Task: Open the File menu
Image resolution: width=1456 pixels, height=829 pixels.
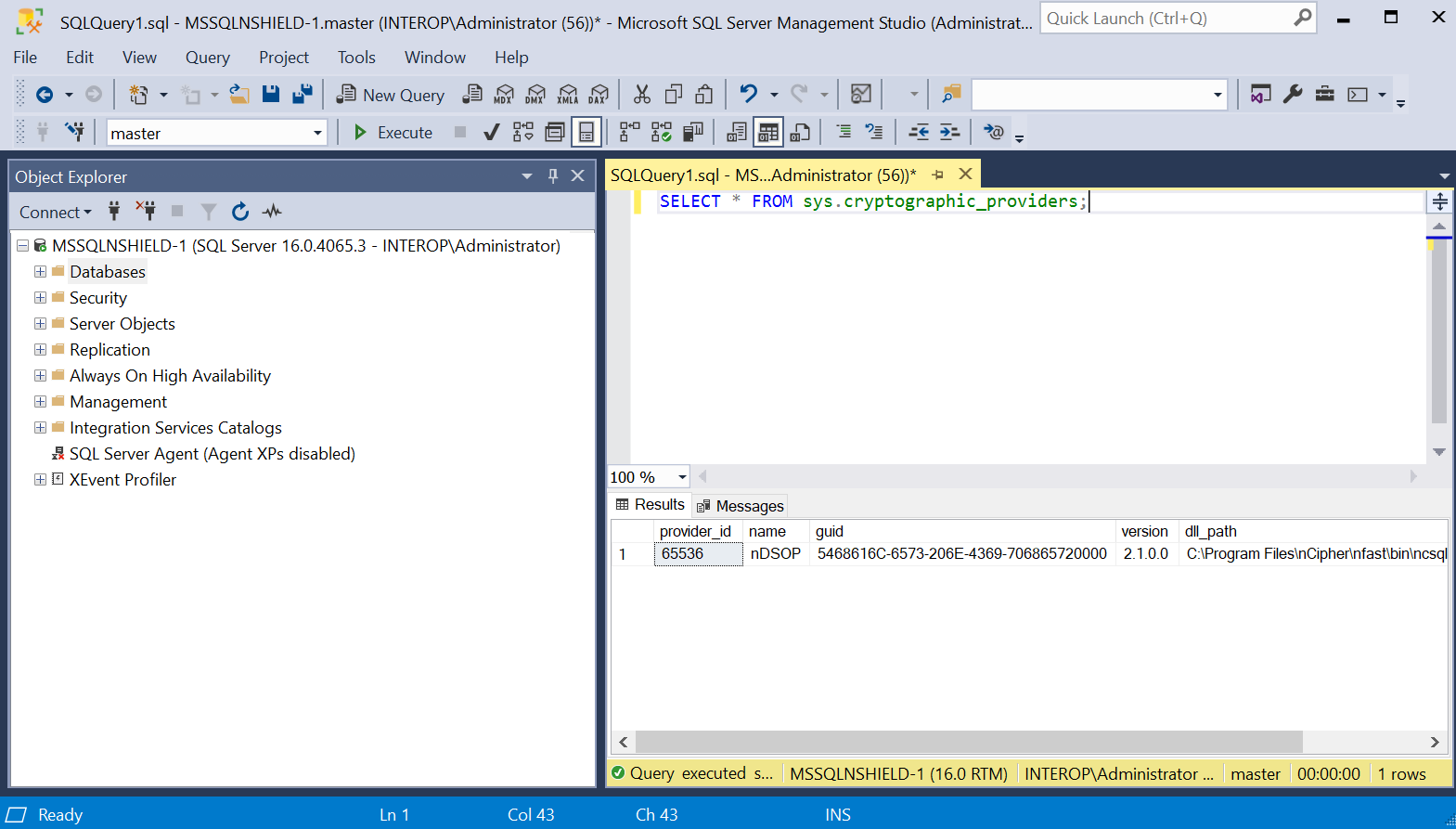Action: 25,58
